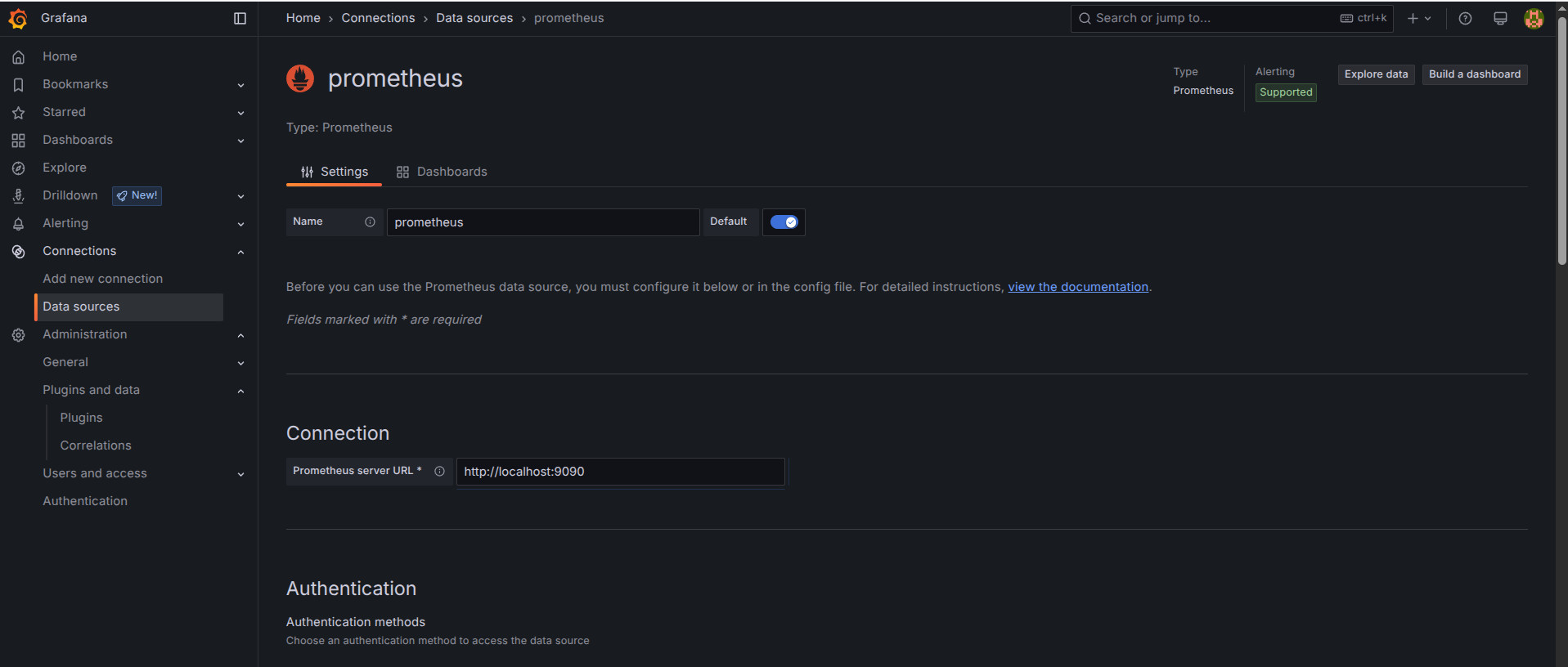The height and width of the screenshot is (667, 1568).
Task: Open Plugins in the sidebar
Action: [x=81, y=418]
